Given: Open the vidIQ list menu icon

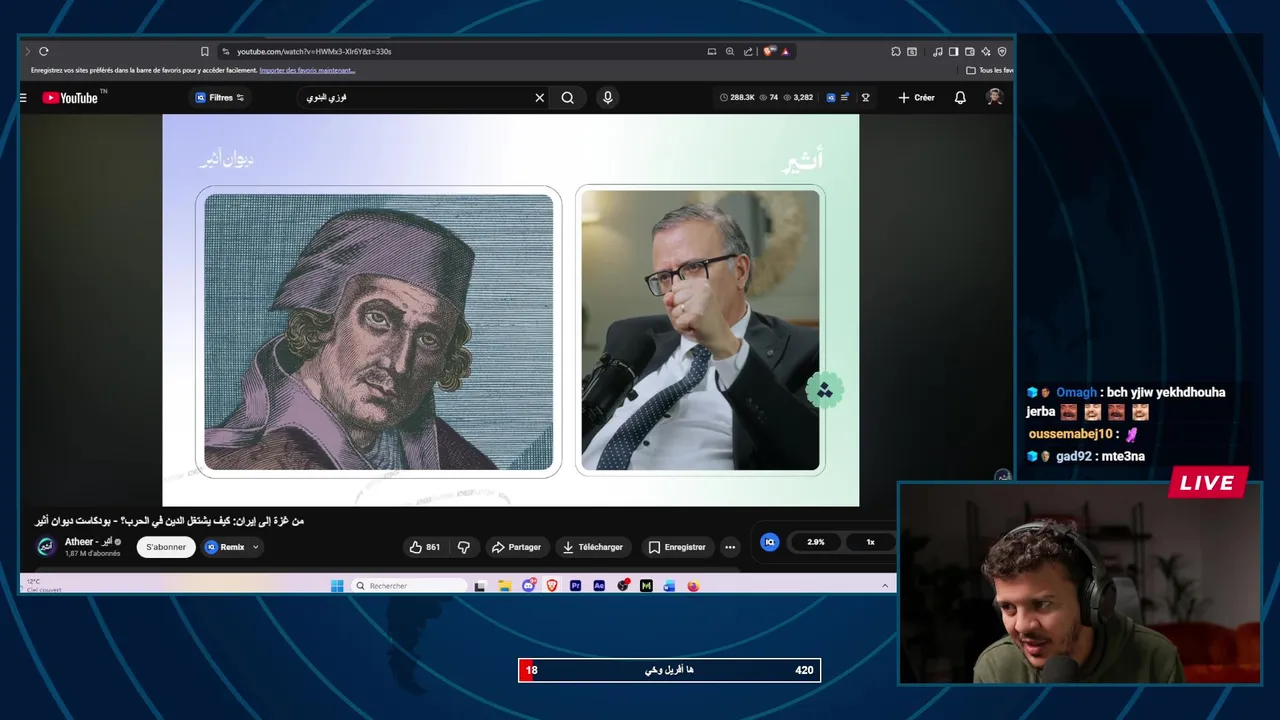Looking at the screenshot, I should 845,98.
